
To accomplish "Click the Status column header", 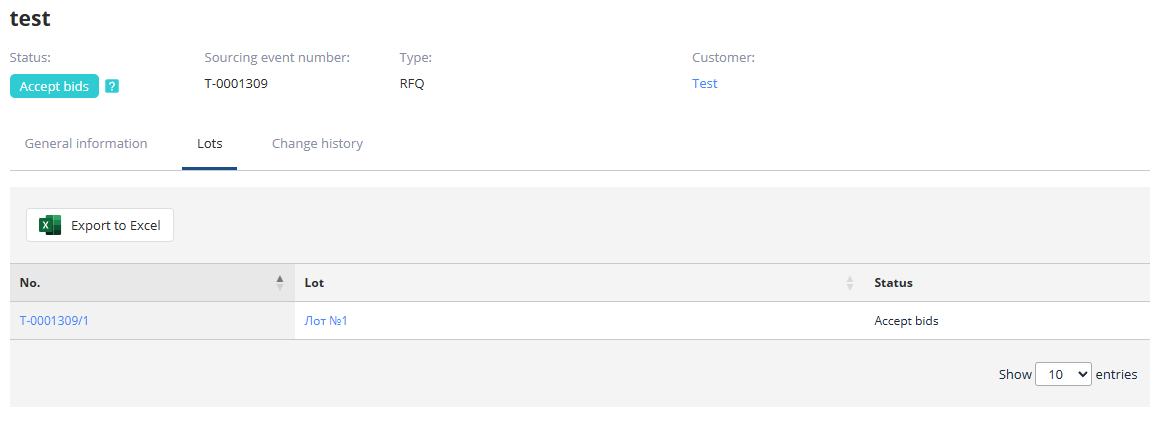I will (x=893, y=283).
